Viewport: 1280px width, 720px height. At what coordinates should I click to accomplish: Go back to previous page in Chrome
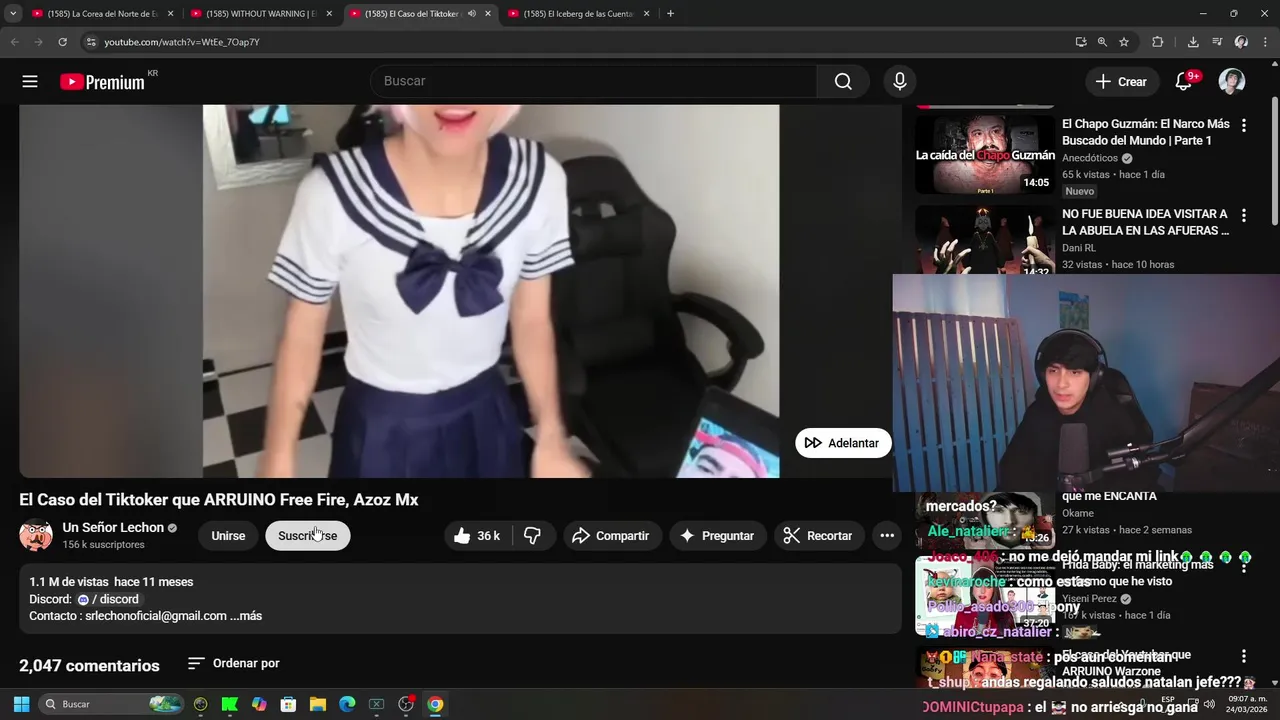coord(14,42)
